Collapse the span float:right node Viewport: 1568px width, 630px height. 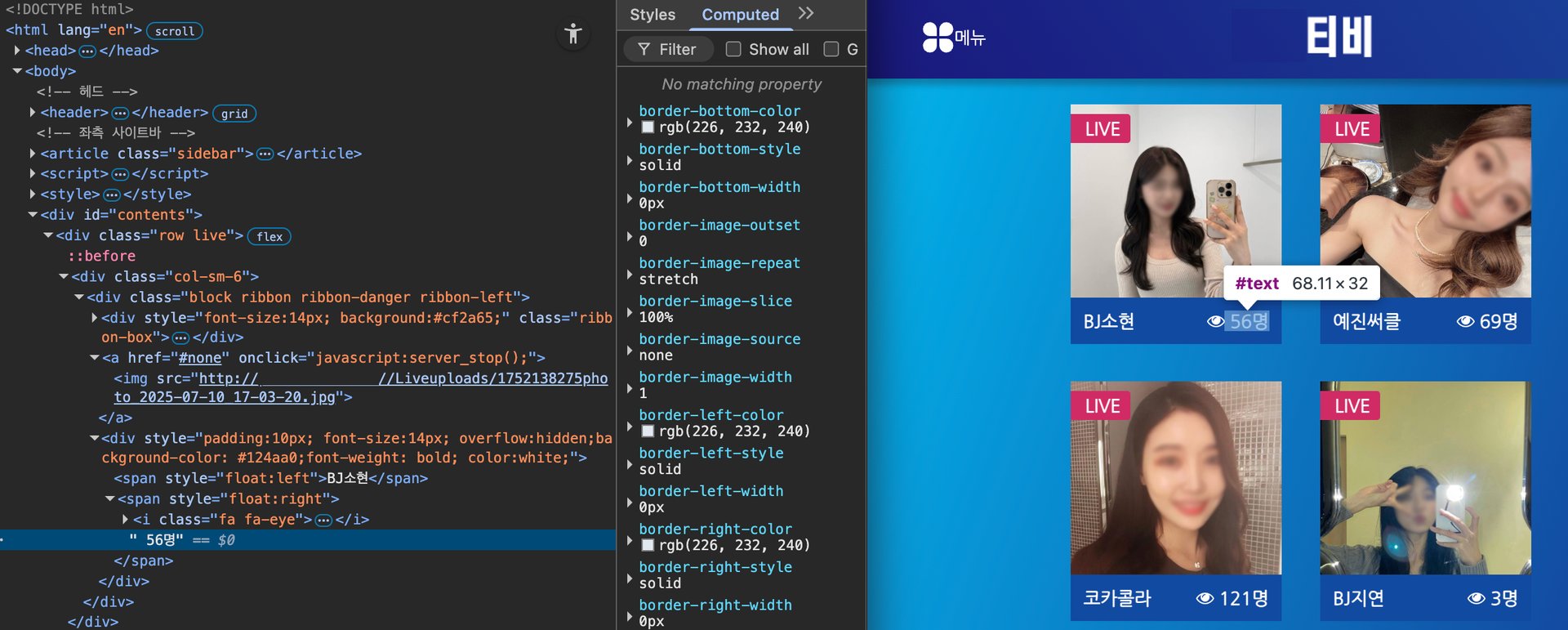pyautogui.click(x=110, y=498)
